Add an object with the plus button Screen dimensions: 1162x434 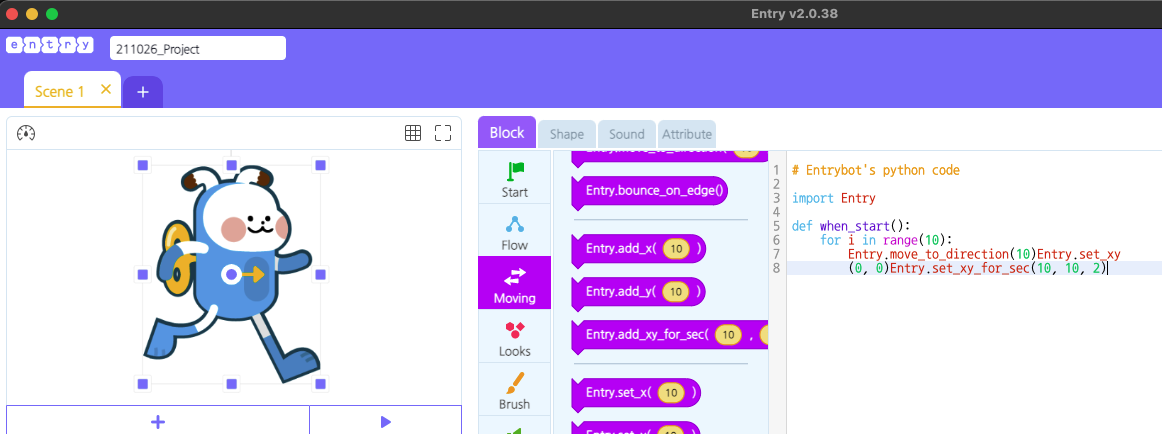click(x=158, y=421)
